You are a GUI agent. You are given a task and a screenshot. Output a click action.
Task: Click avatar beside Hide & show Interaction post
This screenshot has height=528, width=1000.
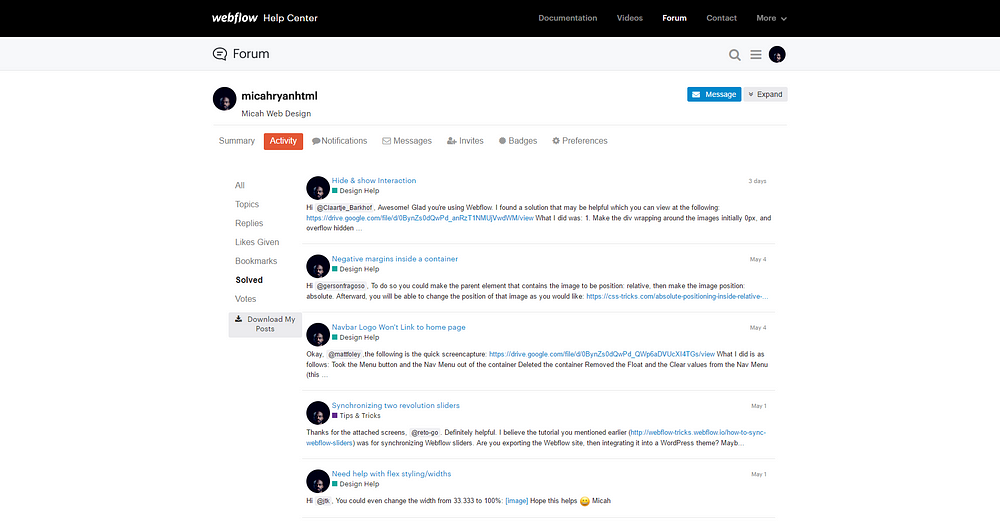point(318,188)
